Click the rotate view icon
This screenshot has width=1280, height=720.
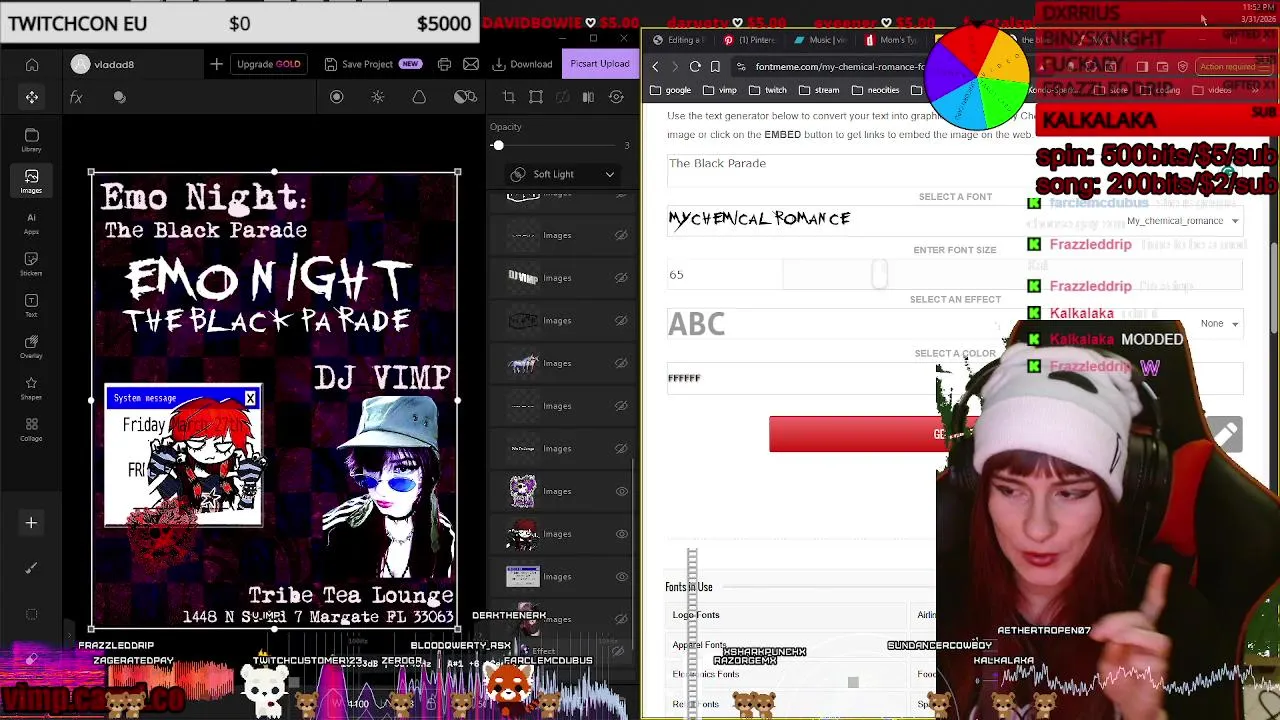click(616, 97)
